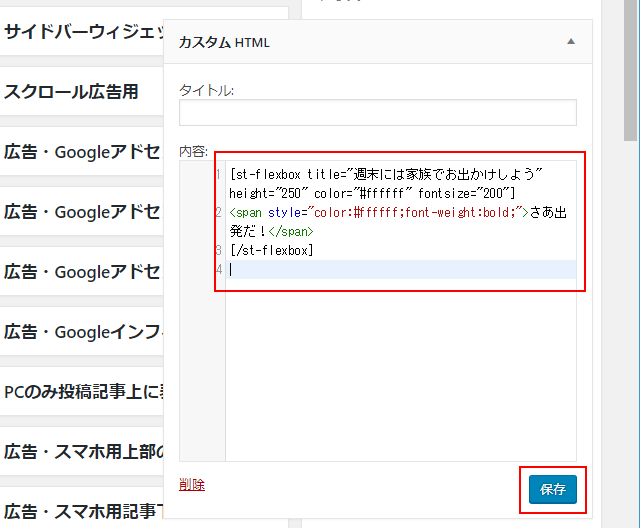Expand the サイドバーウィジェット widget area

pyautogui.click(x=83, y=32)
